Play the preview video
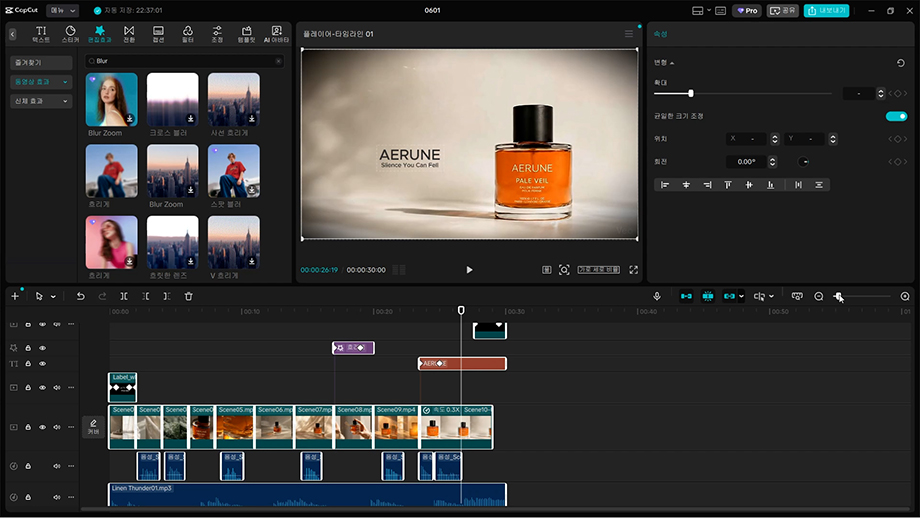Screen dimensions: 920x518 coord(469,270)
